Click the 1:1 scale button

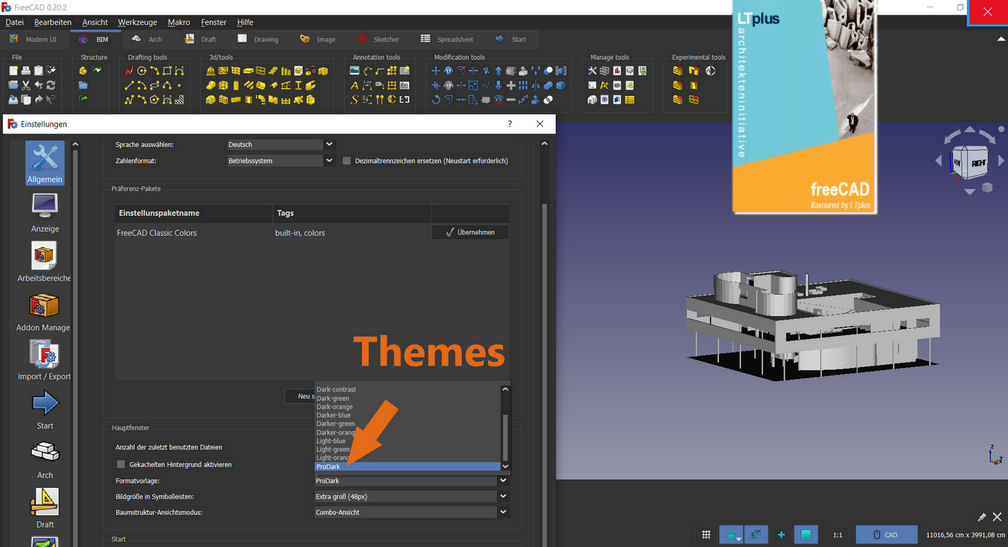coord(838,535)
